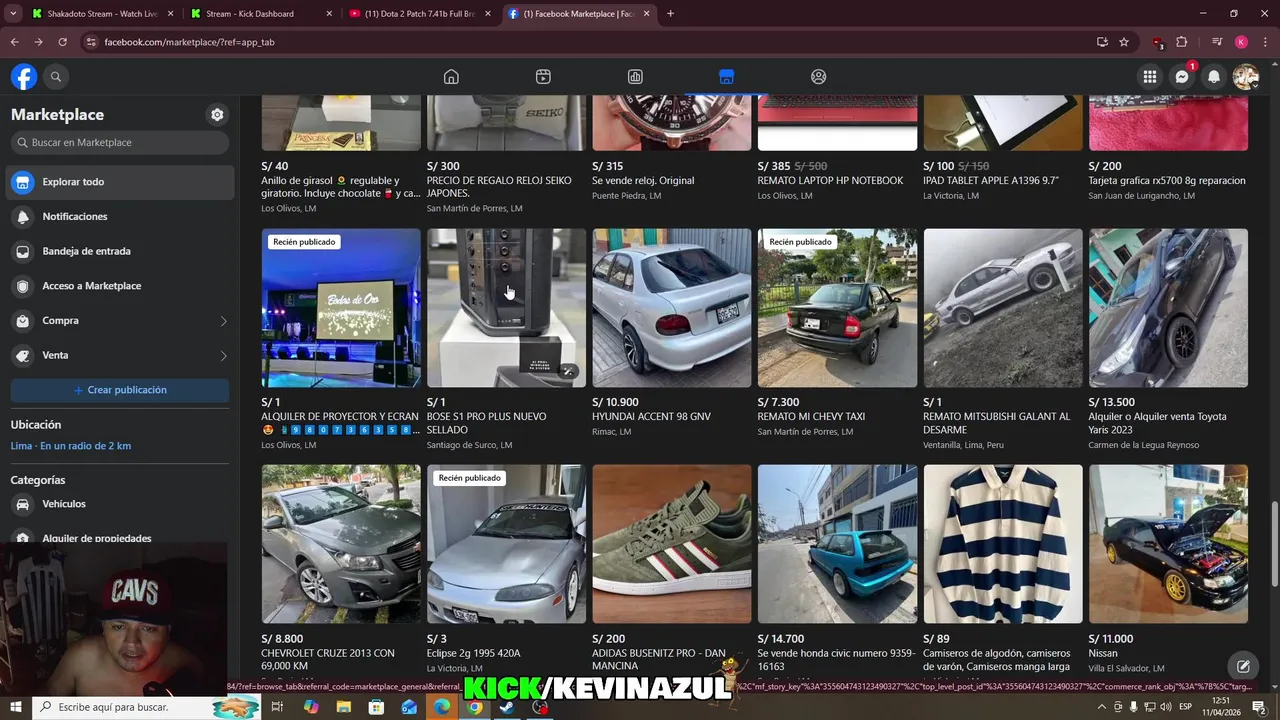Viewport: 1280px width, 720px height.
Task: Click Crear publicación button
Action: pos(120,390)
